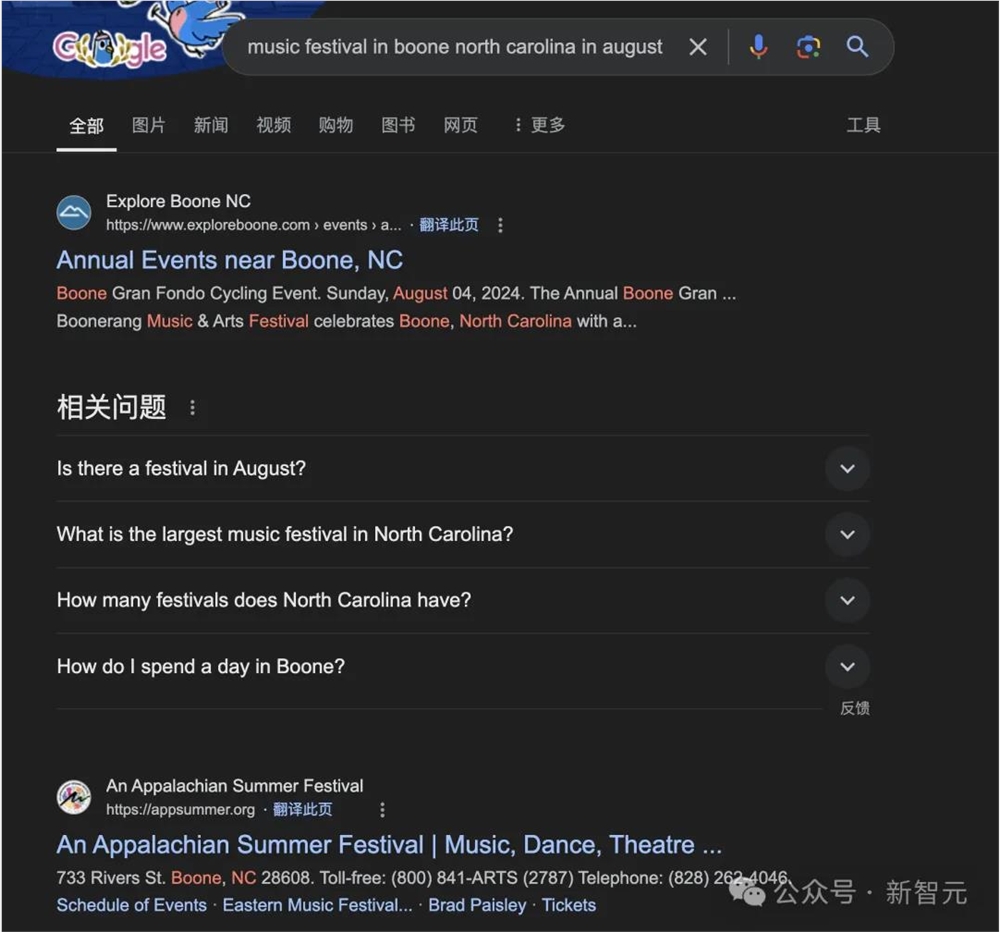Viewport: 1000px width, 932px height.
Task: Open the Tickets sitelink
Action: (x=569, y=905)
